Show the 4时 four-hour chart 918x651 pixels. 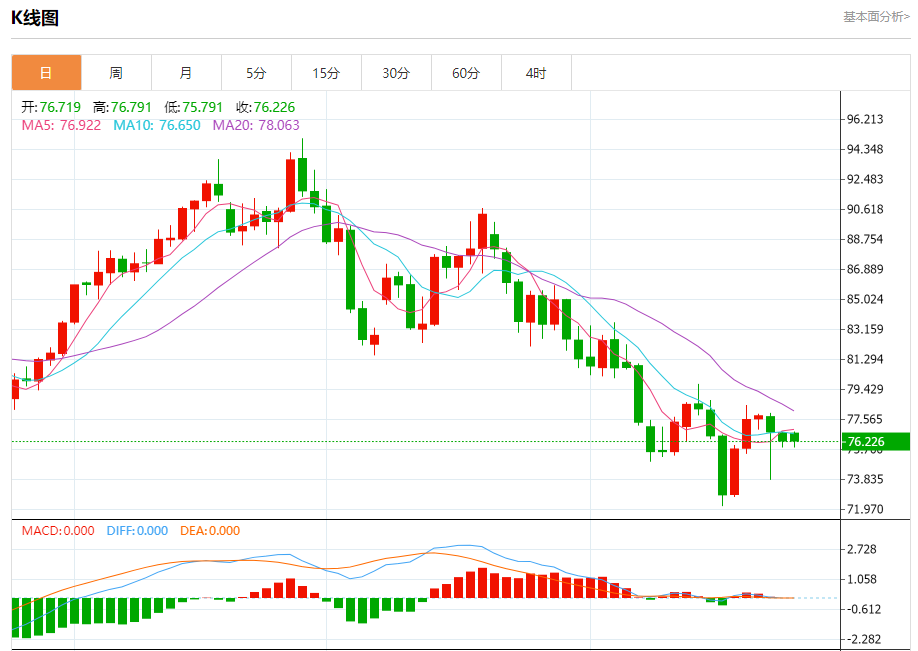(x=536, y=73)
